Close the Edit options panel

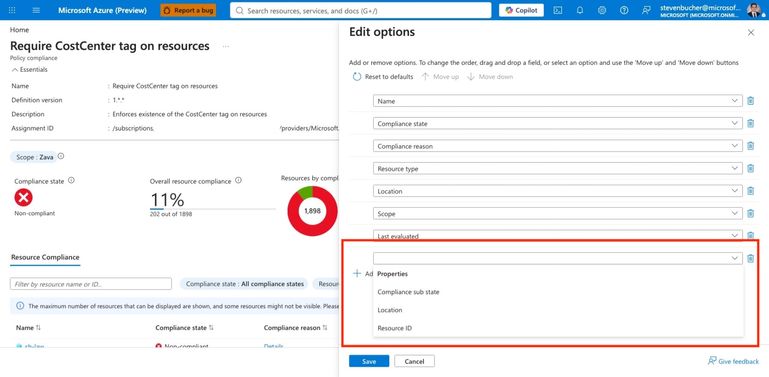click(751, 32)
